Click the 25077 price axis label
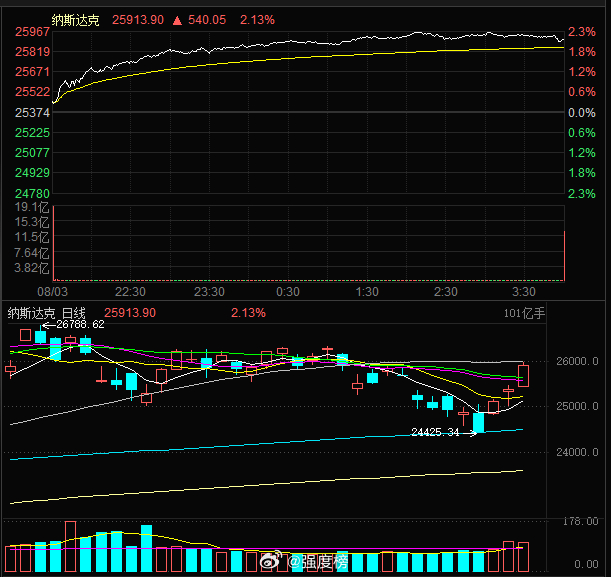The height and width of the screenshot is (577, 611). coord(33,153)
